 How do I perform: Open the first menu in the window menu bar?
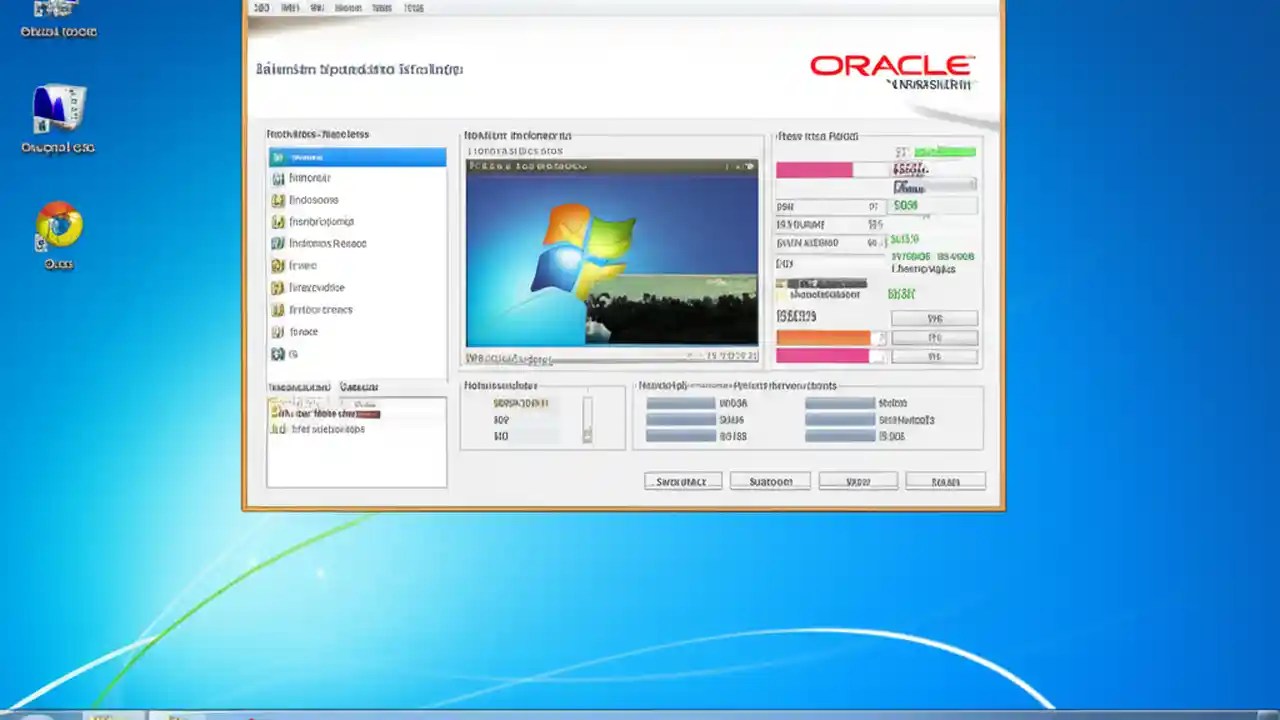click(262, 7)
